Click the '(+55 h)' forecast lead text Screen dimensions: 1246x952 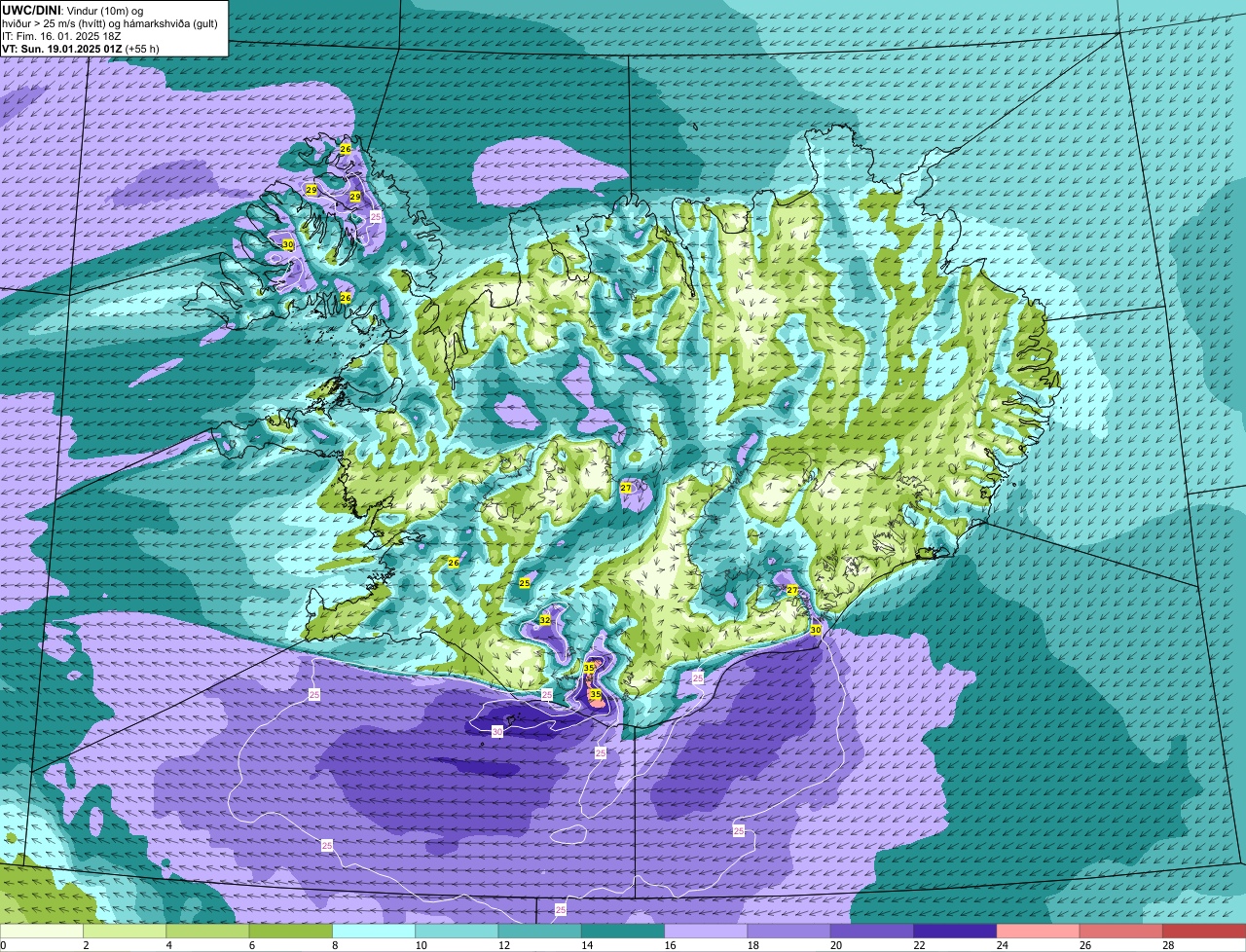point(142,48)
